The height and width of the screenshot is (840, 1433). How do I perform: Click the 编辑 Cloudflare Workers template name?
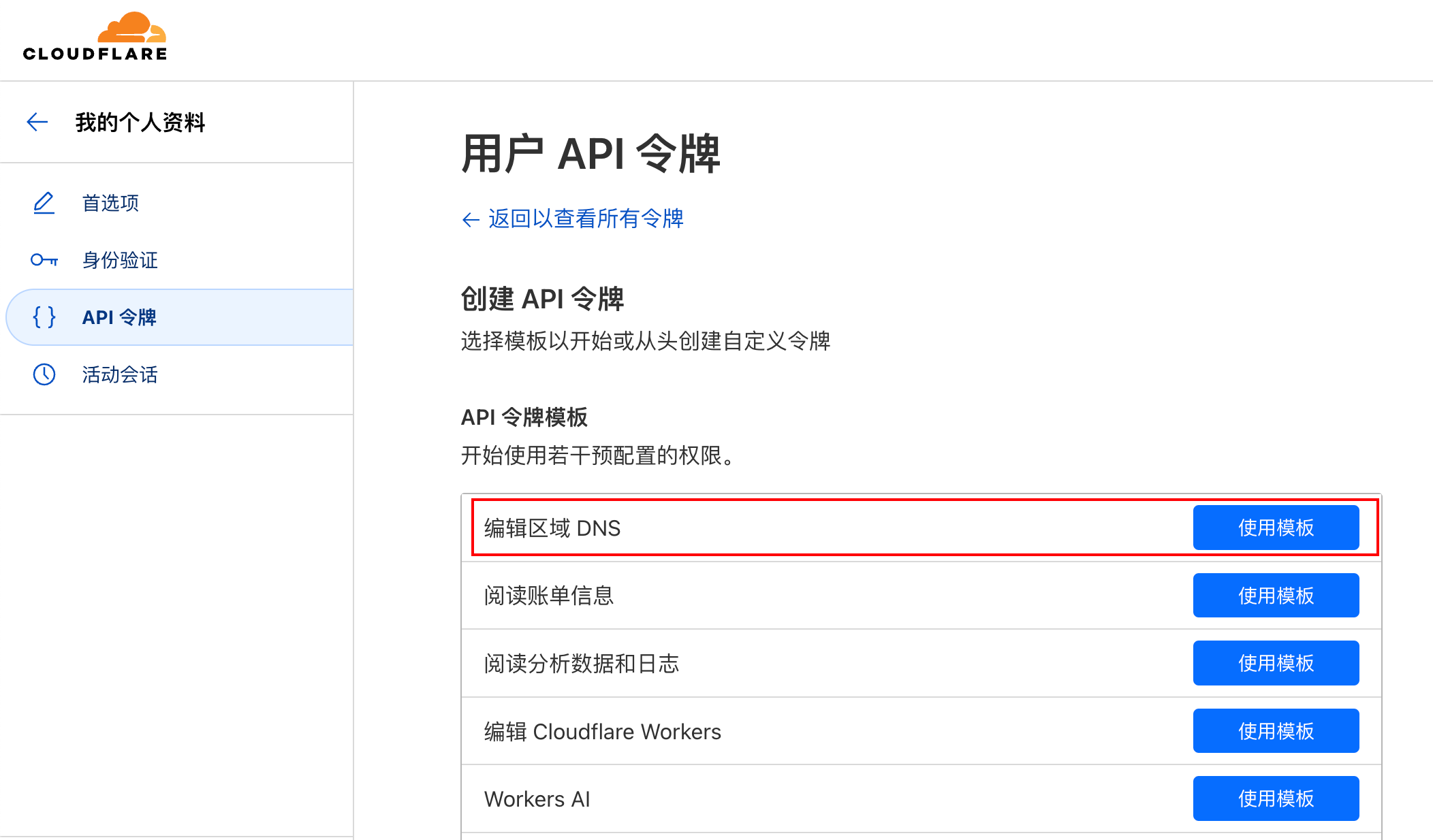click(603, 731)
